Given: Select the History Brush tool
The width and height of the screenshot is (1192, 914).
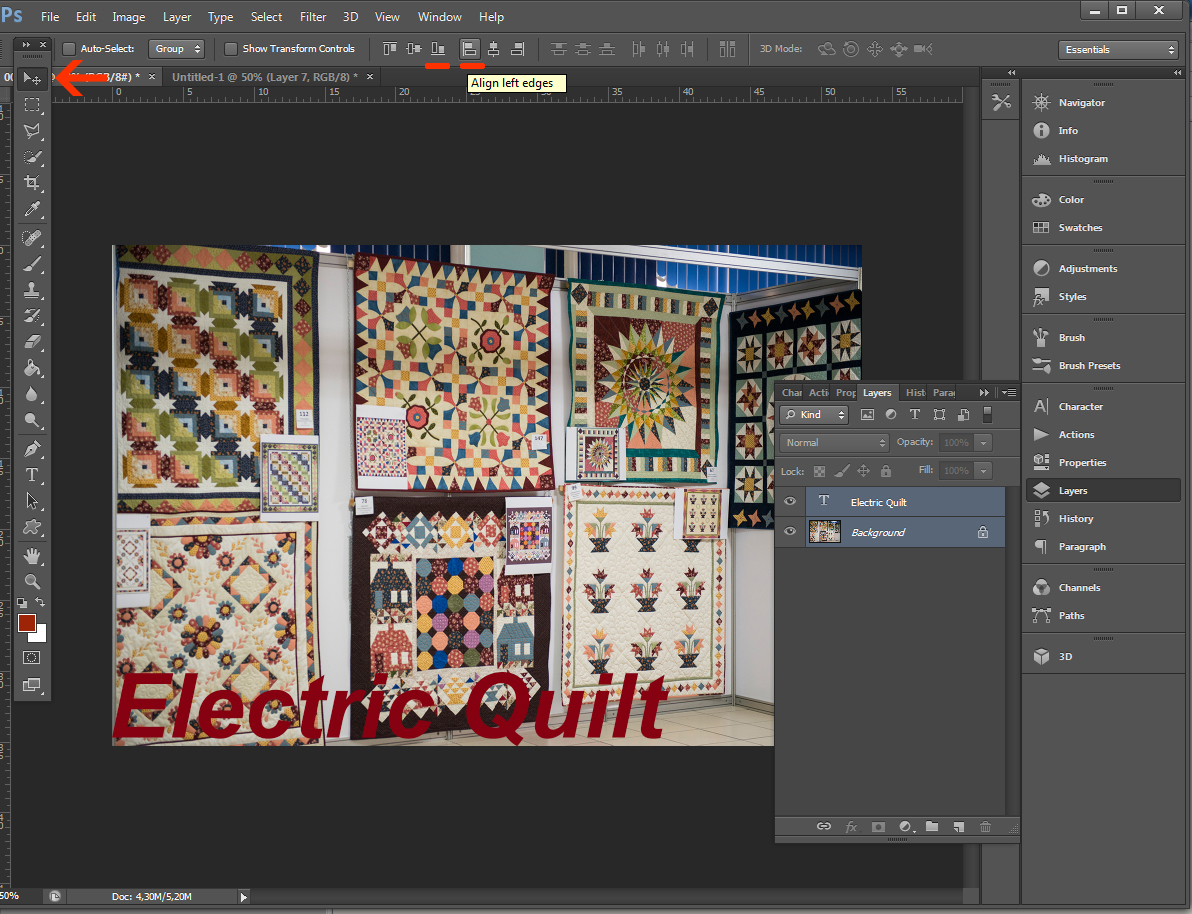Looking at the screenshot, I should click(x=32, y=316).
